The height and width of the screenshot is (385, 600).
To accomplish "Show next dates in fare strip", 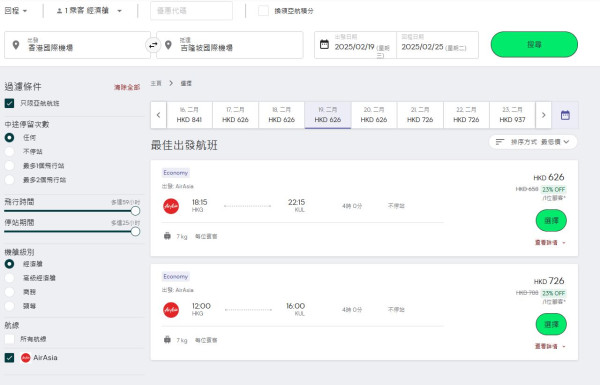I will [543, 115].
